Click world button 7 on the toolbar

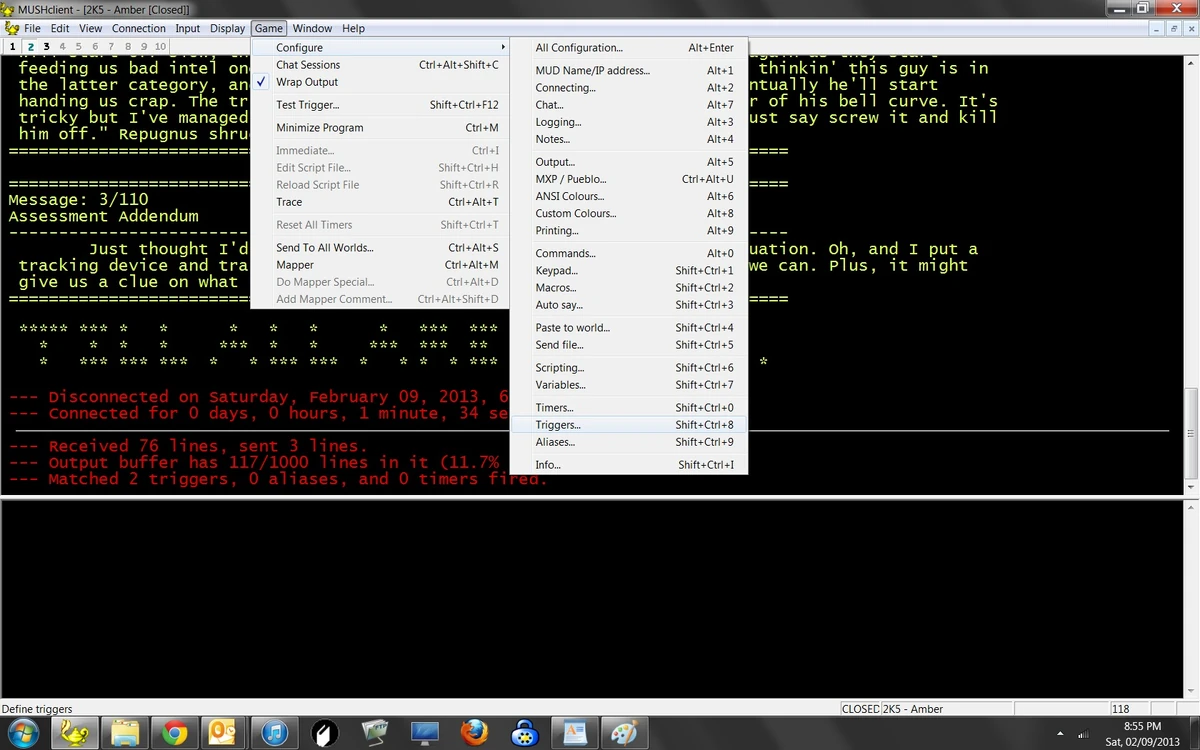(x=111, y=46)
